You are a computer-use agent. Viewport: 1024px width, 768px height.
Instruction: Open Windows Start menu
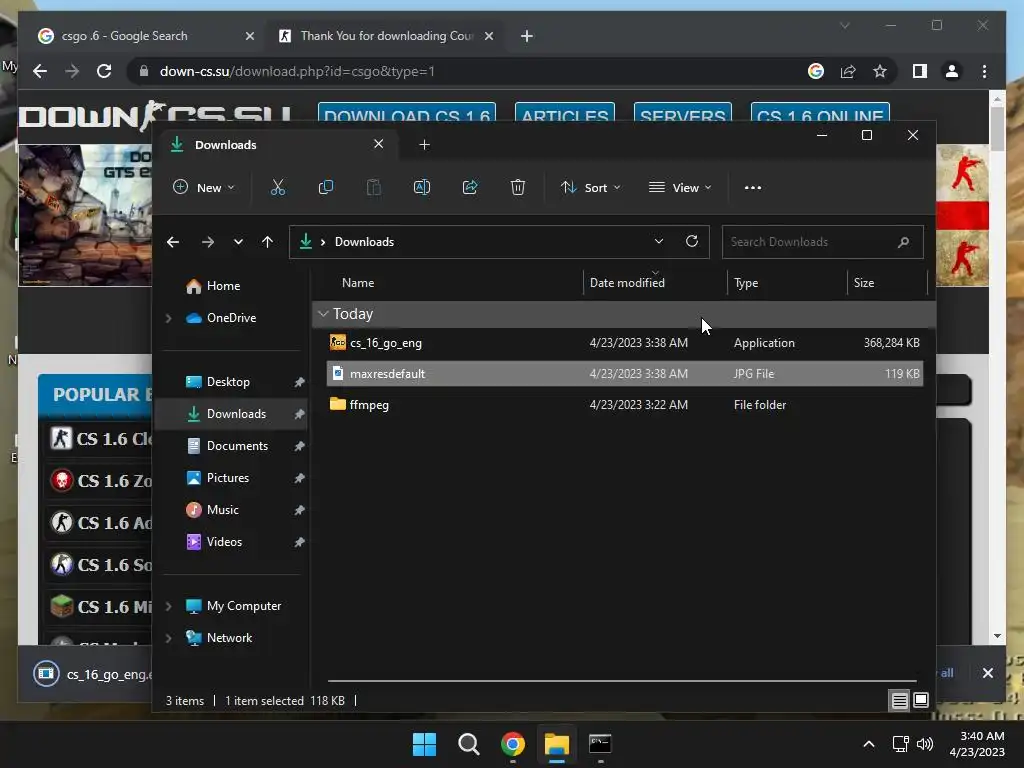point(424,744)
